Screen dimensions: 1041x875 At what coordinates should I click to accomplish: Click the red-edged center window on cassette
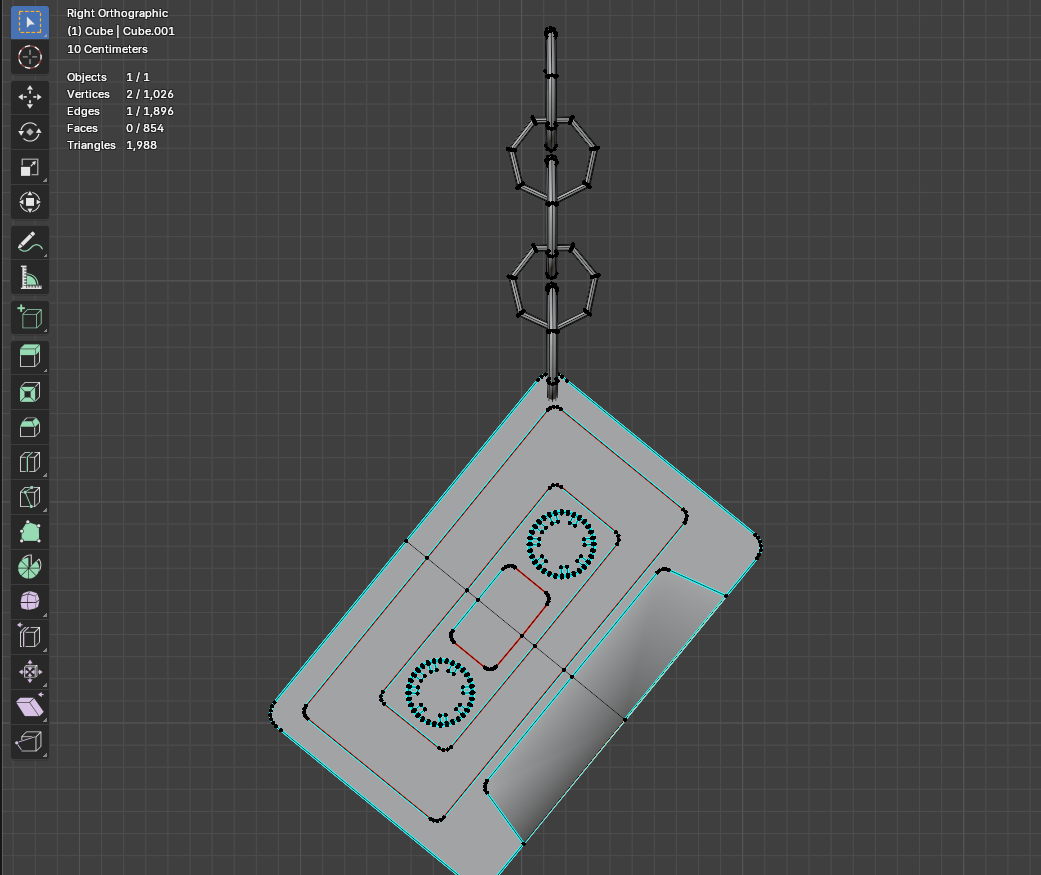[x=500, y=617]
